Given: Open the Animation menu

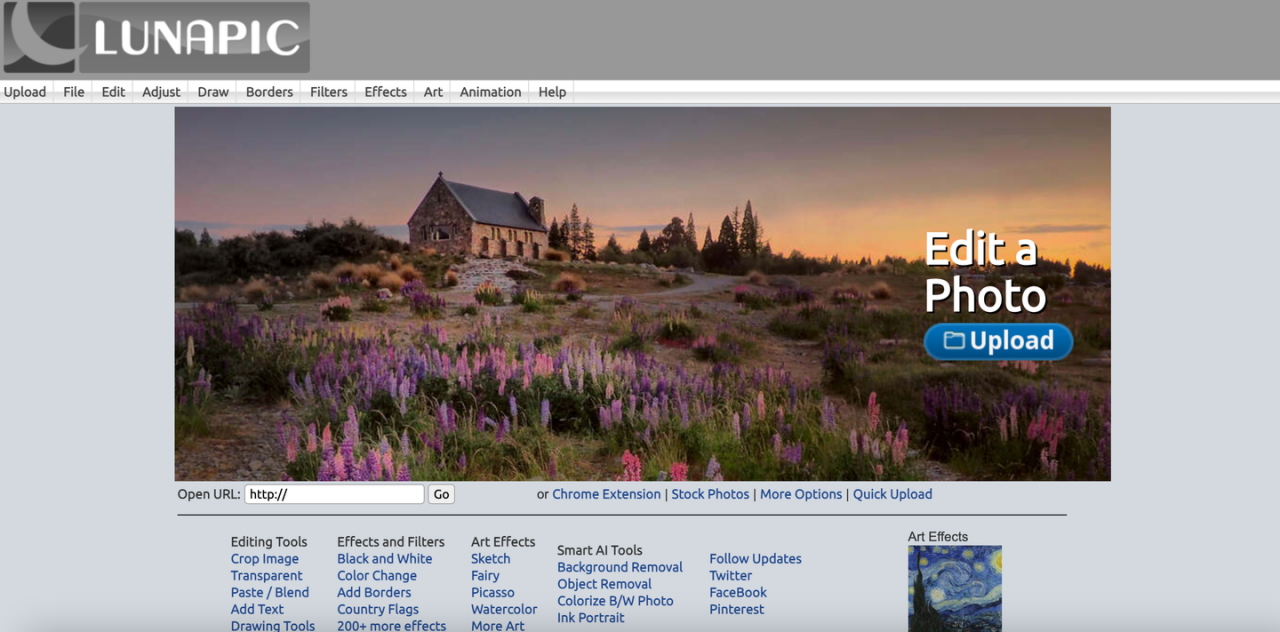Looking at the screenshot, I should point(490,92).
